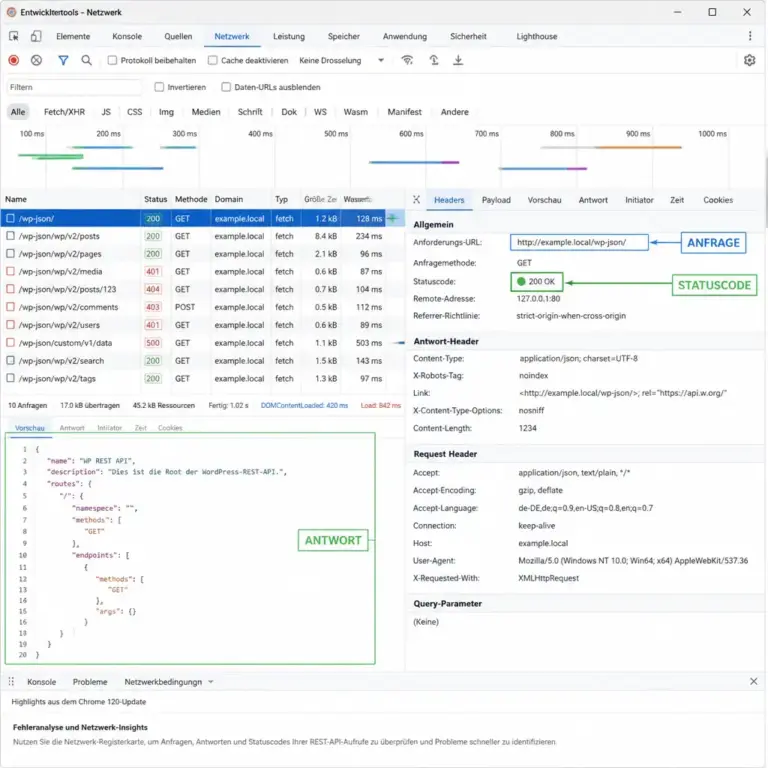Image resolution: width=768 pixels, height=768 pixels.
Task: Sort by the Methode column header
Action: click(x=191, y=199)
